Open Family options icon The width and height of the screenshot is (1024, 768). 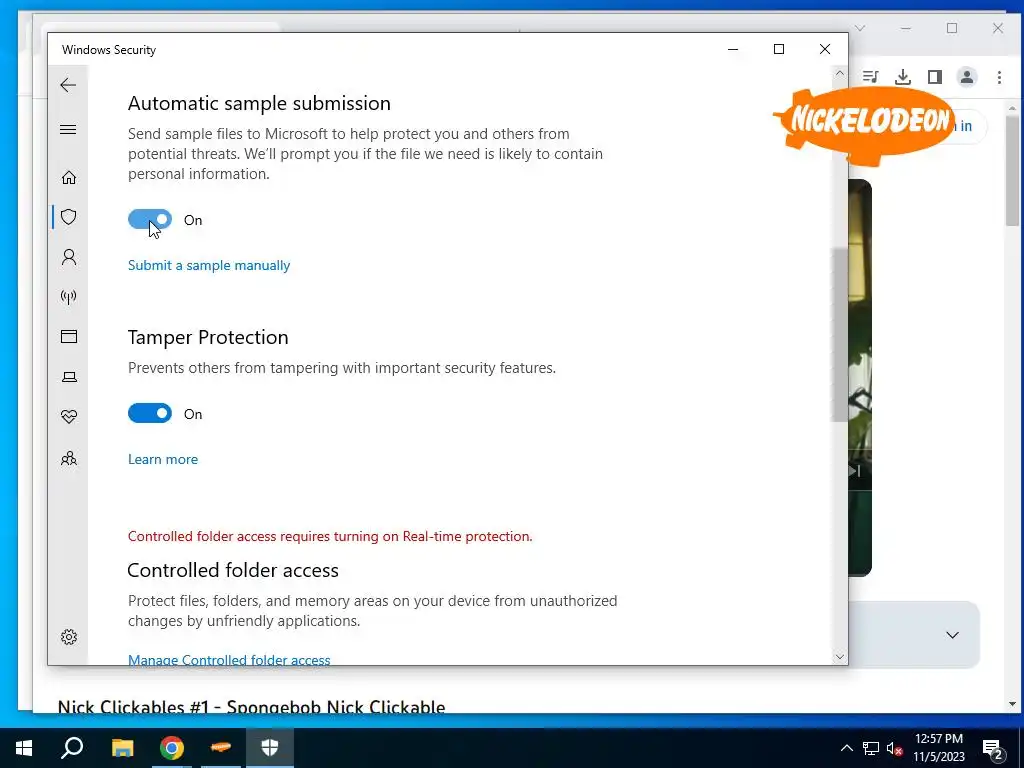[69, 458]
